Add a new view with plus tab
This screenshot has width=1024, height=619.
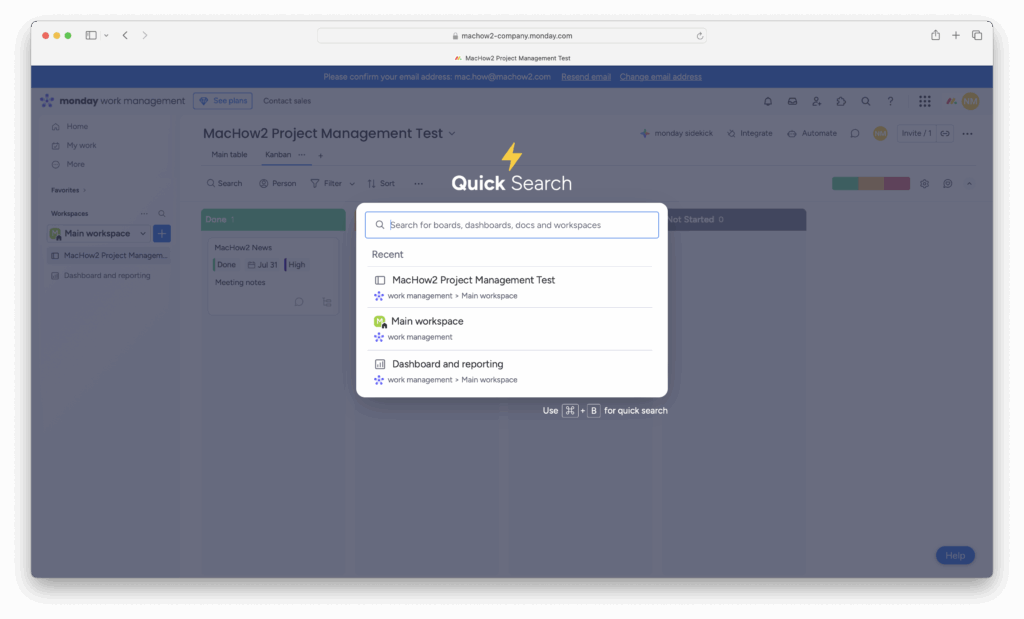pyautogui.click(x=321, y=155)
